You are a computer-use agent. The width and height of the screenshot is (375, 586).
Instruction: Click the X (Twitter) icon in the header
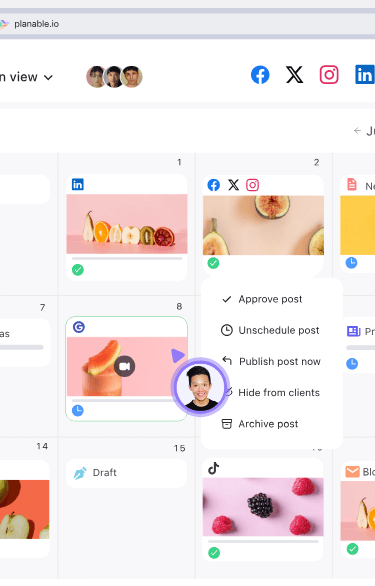pos(294,75)
